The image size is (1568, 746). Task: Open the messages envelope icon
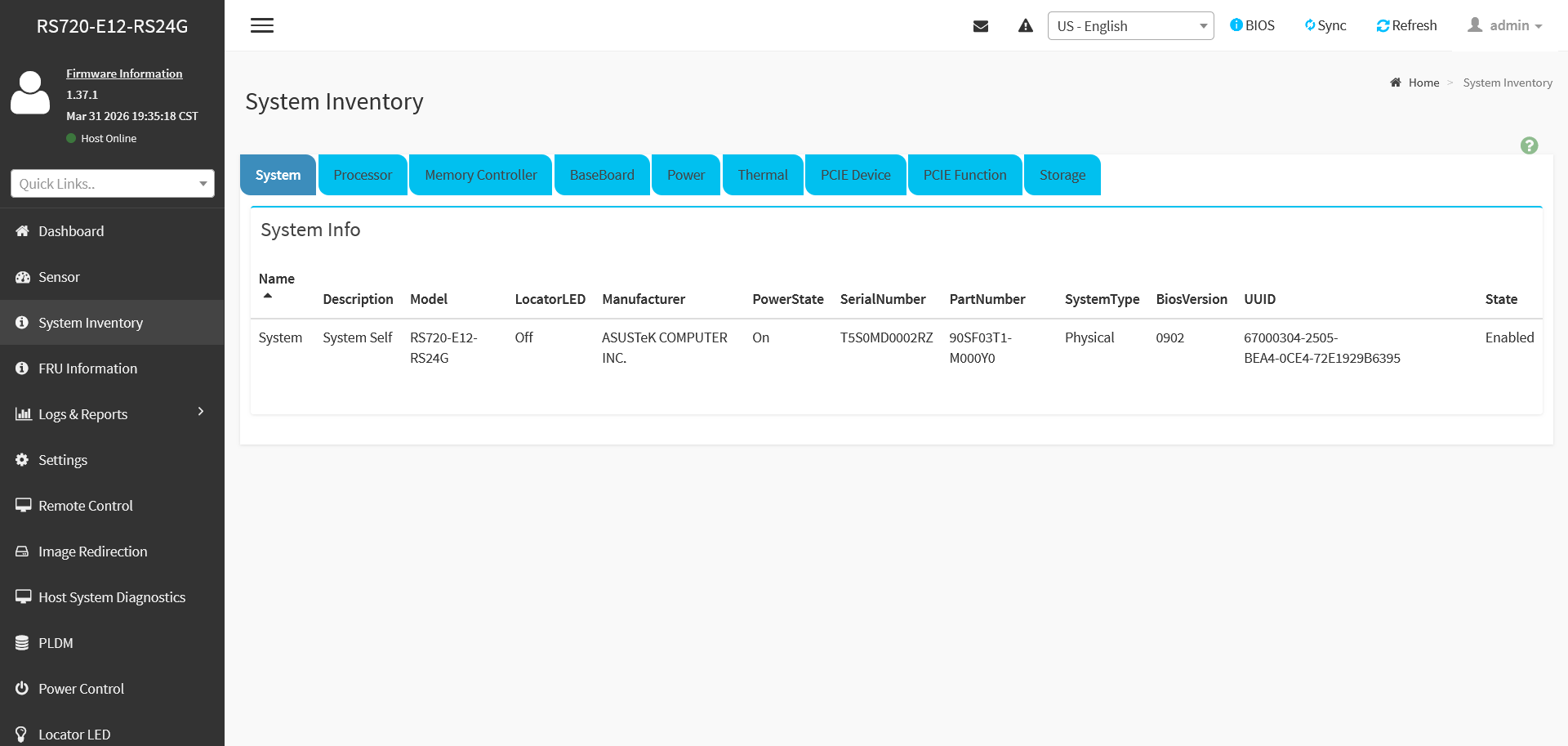(x=981, y=26)
